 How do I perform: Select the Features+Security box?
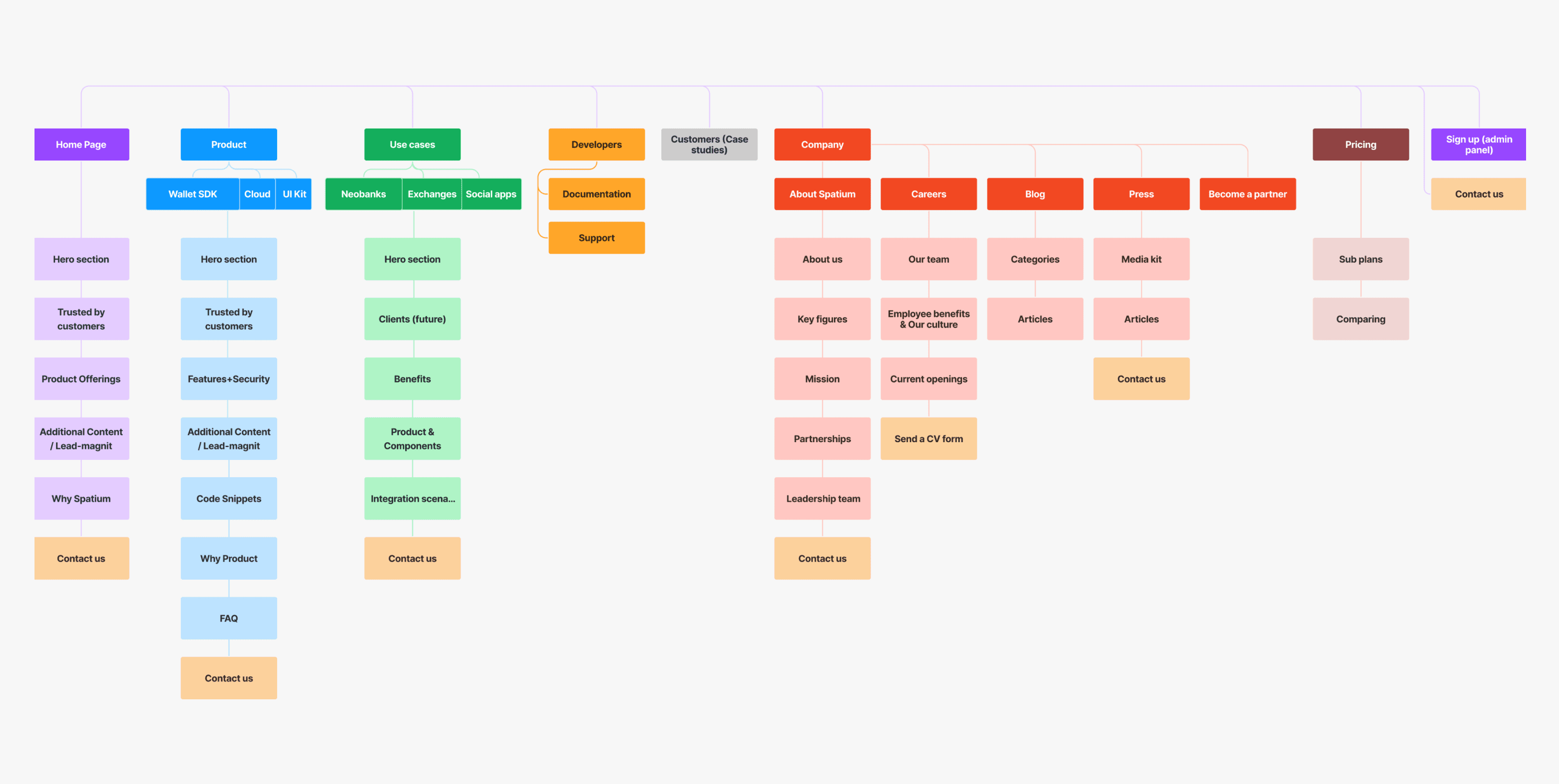pyautogui.click(x=229, y=379)
